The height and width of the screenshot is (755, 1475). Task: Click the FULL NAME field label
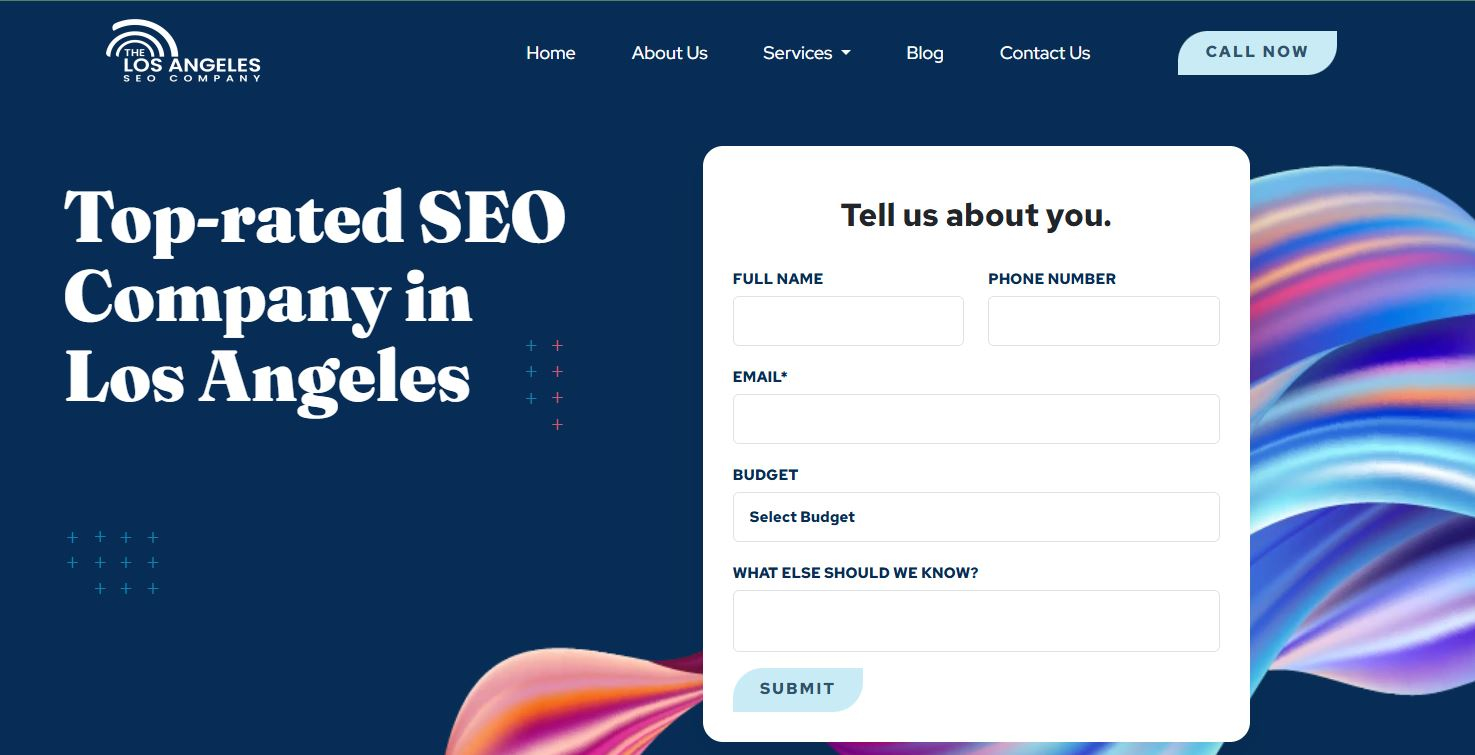click(x=778, y=279)
